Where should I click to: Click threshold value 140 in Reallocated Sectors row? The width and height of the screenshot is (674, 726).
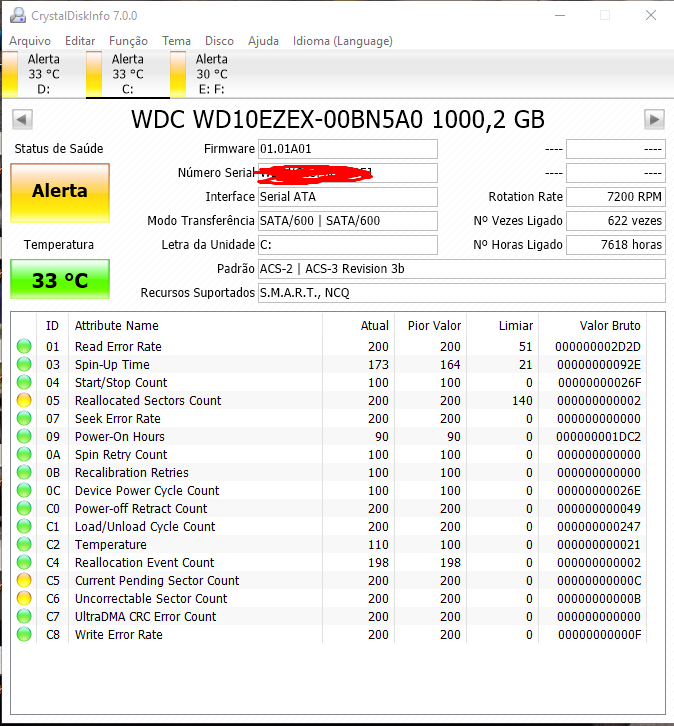[522, 401]
